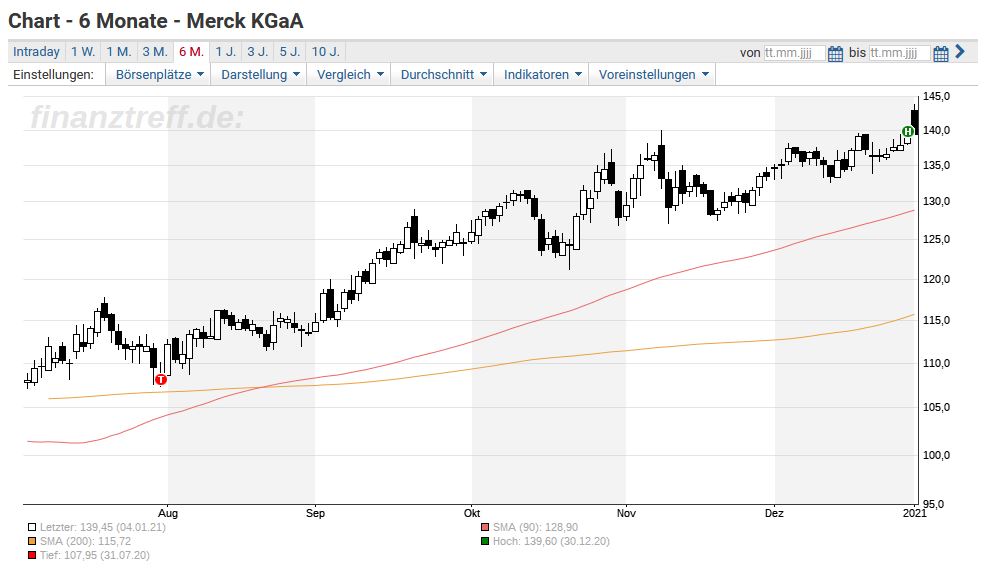989x570 pixels.
Task: Switch to the Intraday tab
Action: pos(36,52)
